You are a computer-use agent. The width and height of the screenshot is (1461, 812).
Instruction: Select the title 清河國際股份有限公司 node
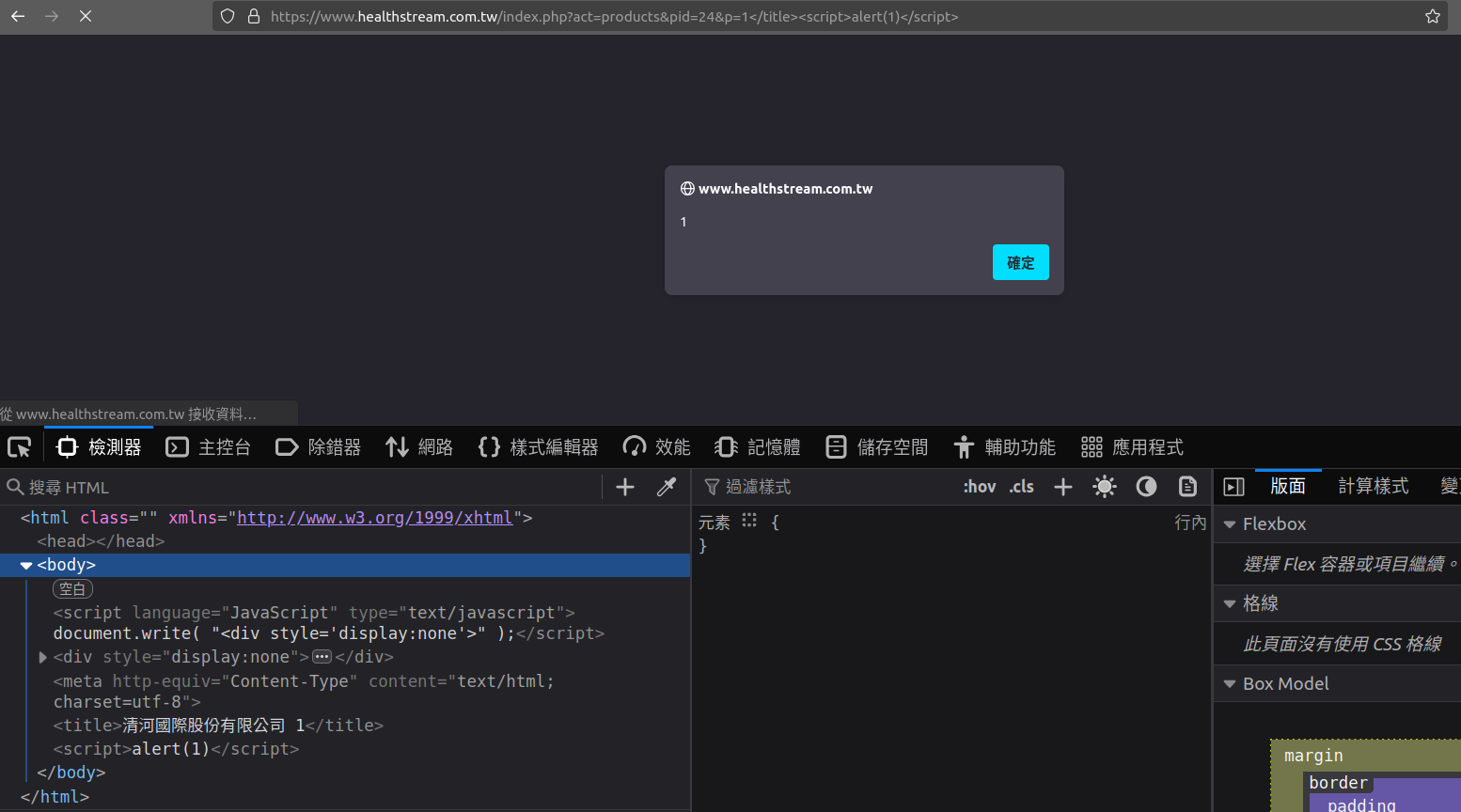pos(345,726)
